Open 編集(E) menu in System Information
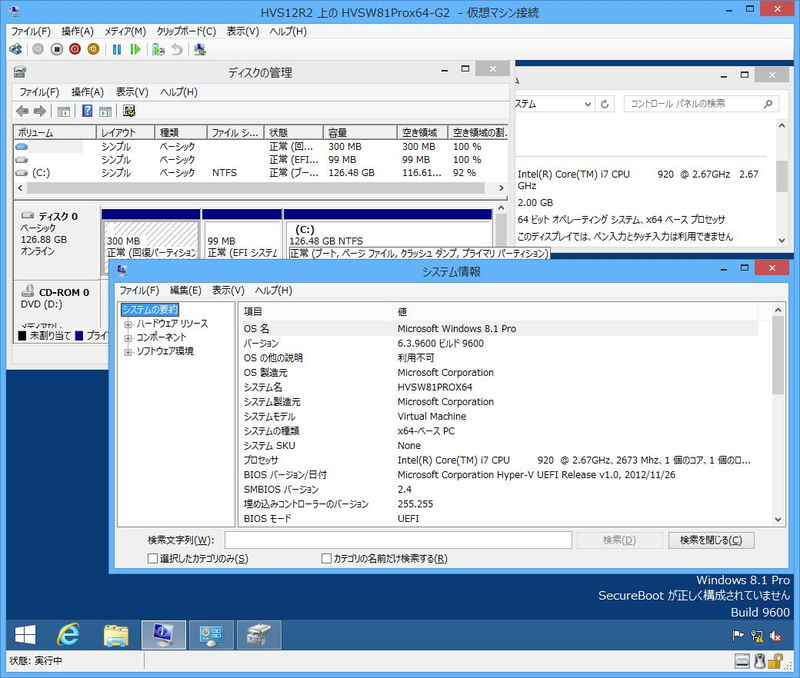This screenshot has width=800, height=678. click(186, 290)
